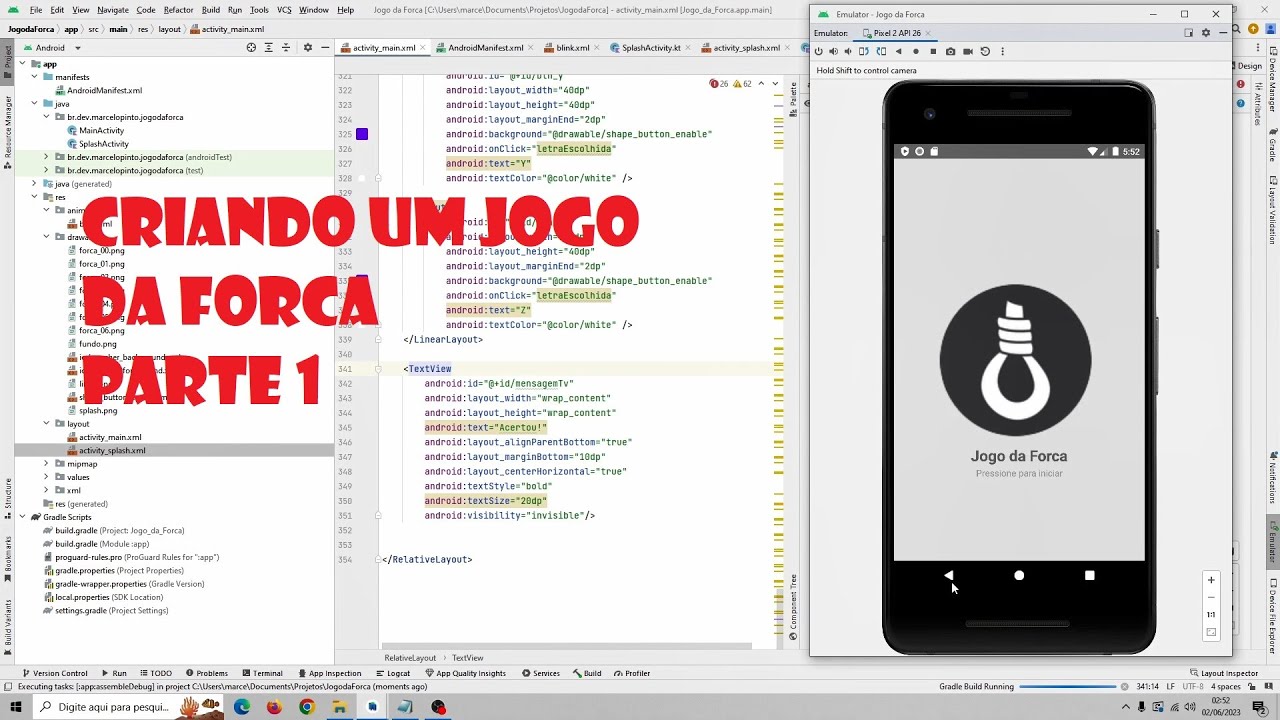Viewport: 1280px width, 720px height.
Task: Click the purple color swatch at line 325
Action: (x=362, y=134)
